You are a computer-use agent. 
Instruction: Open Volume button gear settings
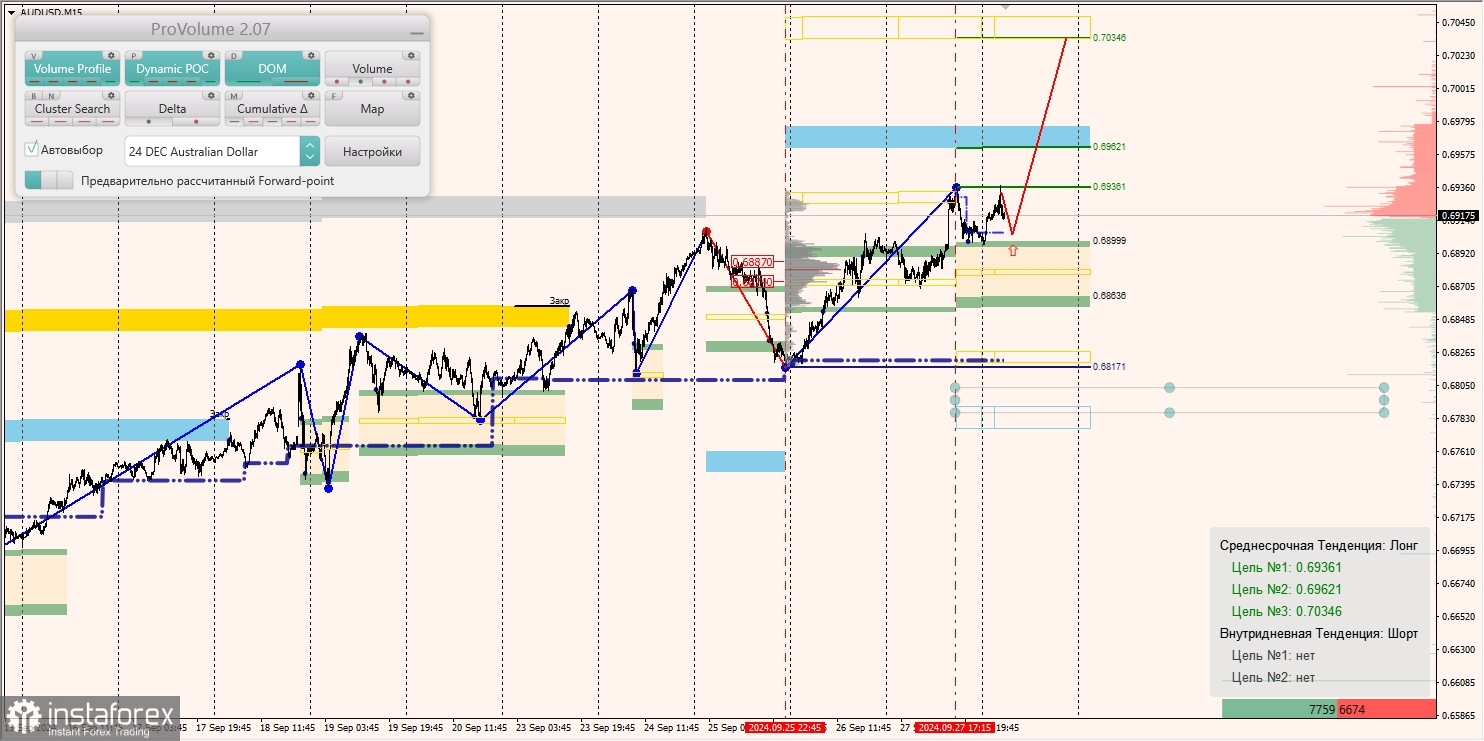tap(411, 55)
